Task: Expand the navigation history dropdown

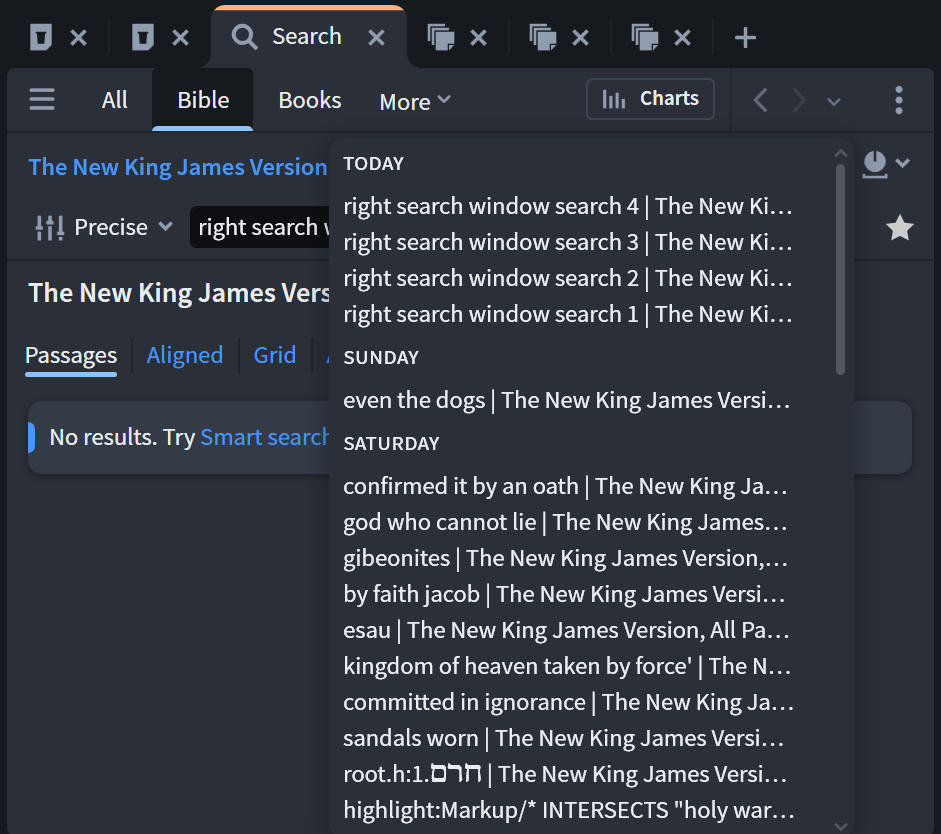Action: pyautogui.click(x=834, y=101)
